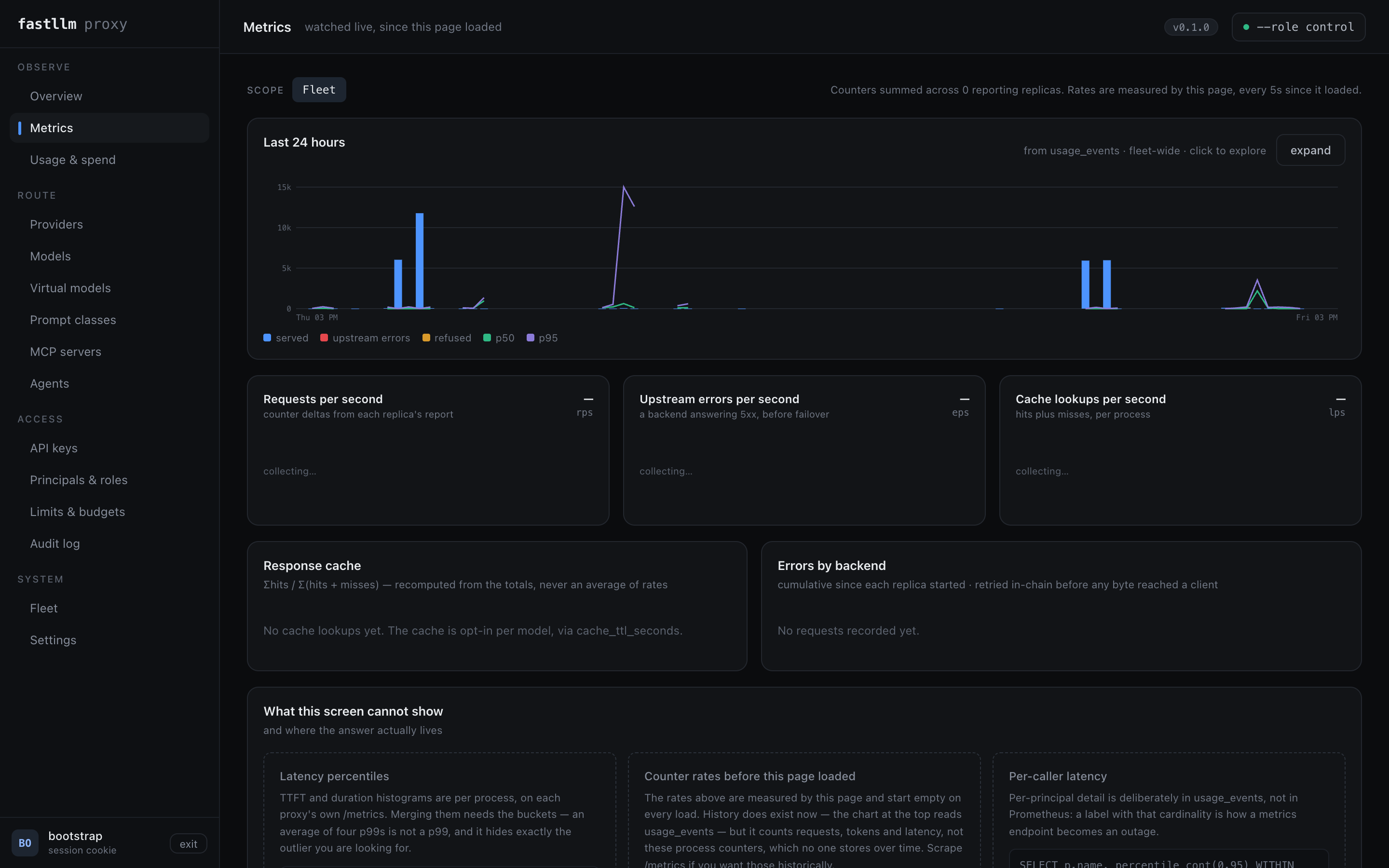Toggle the p95 legend swatch
1389x868 pixels.
point(531,338)
